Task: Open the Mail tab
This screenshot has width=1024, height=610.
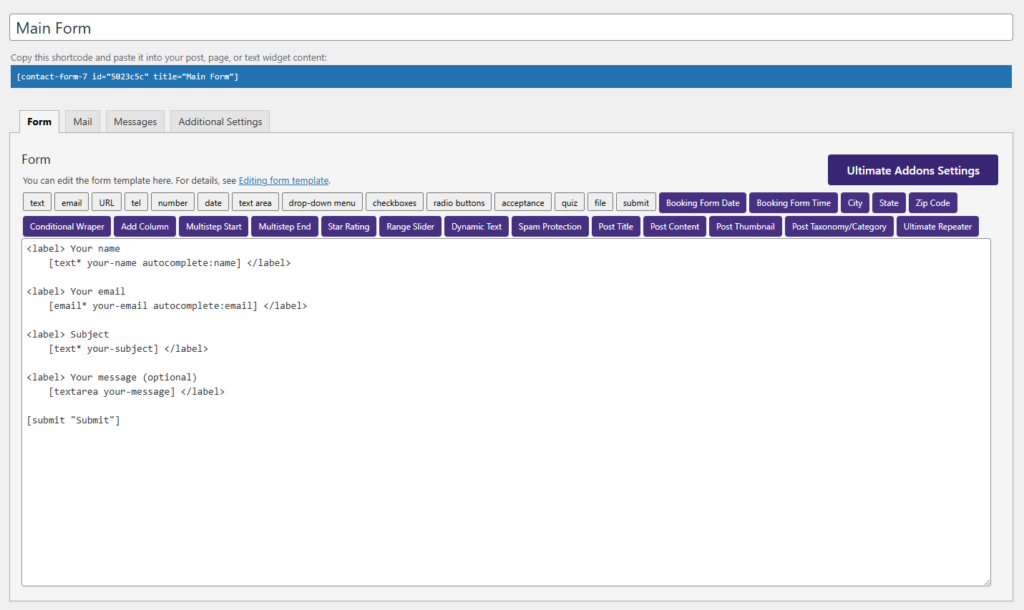Action: [82, 121]
